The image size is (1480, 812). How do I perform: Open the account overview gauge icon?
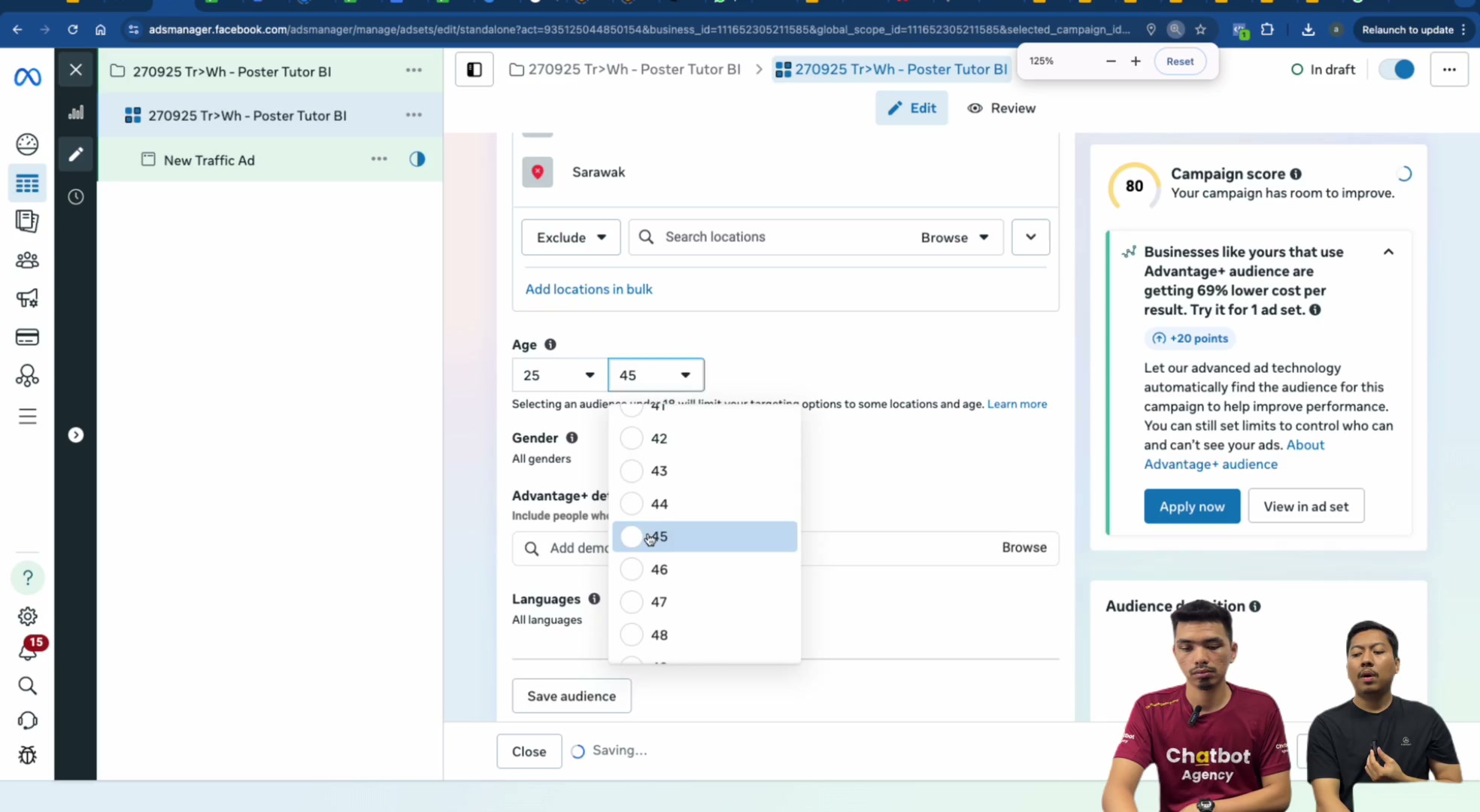coord(27,144)
